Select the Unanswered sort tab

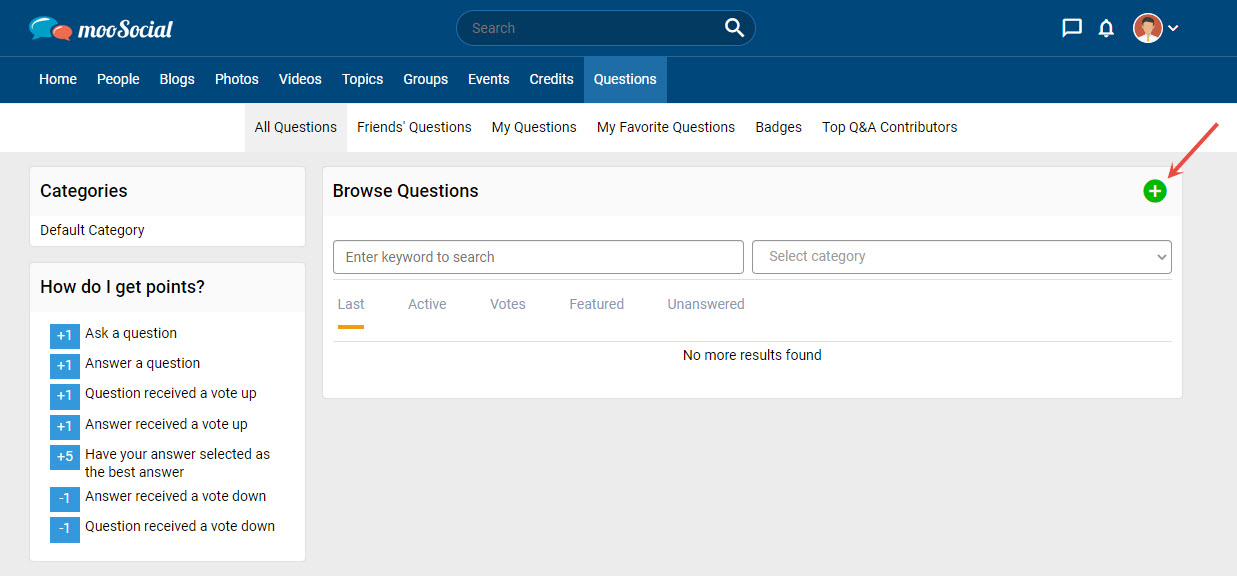706,304
